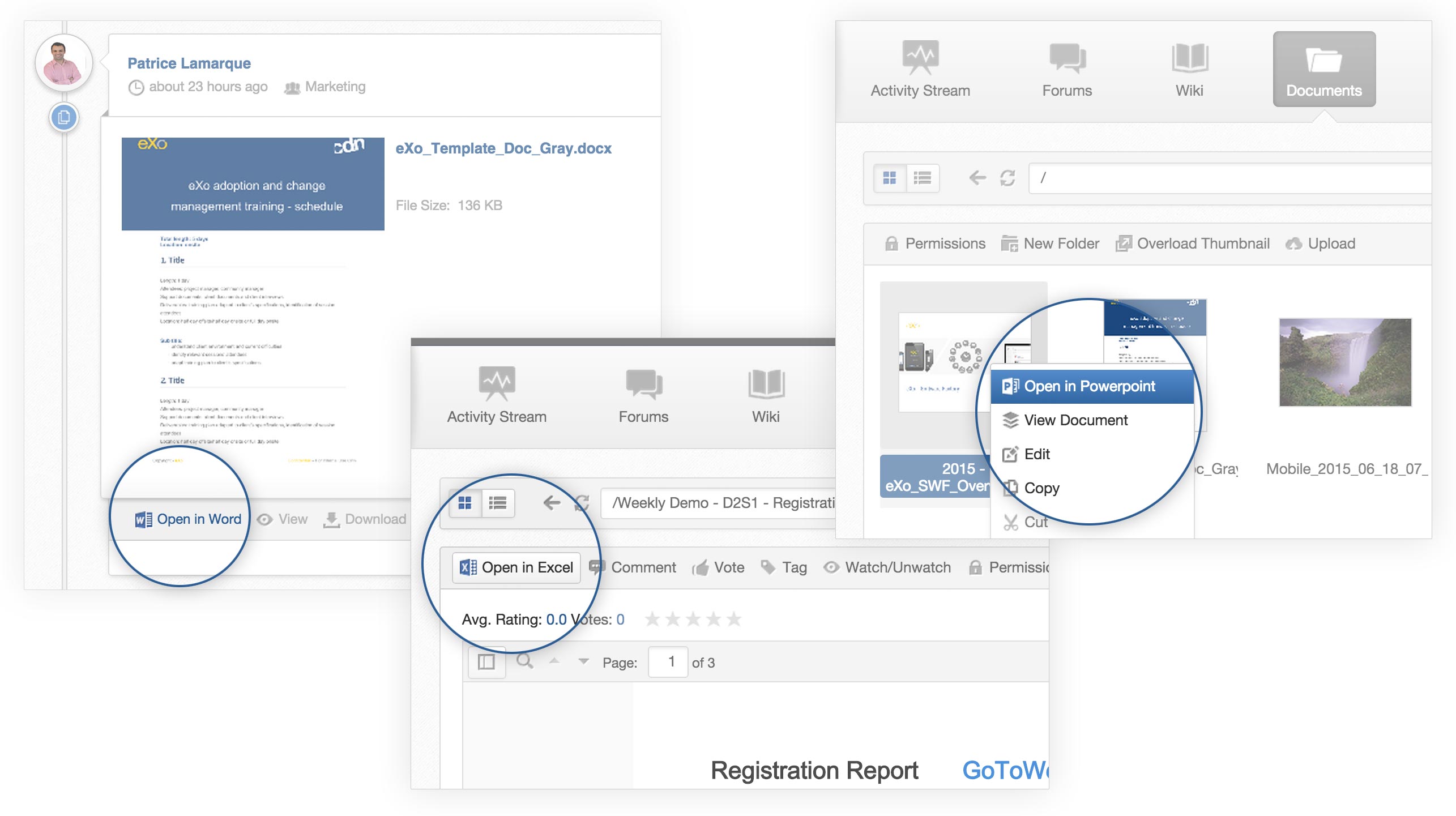This screenshot has width=1456, height=816.
Task: Switch to list view in Weekly Demo window
Action: pyautogui.click(x=498, y=503)
